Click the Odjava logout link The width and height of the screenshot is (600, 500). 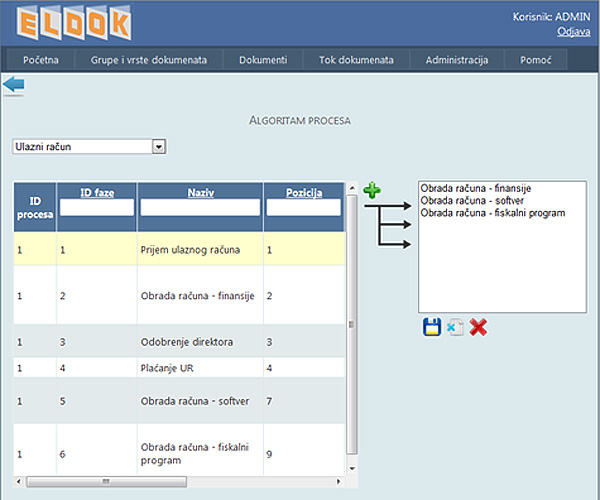[573, 32]
